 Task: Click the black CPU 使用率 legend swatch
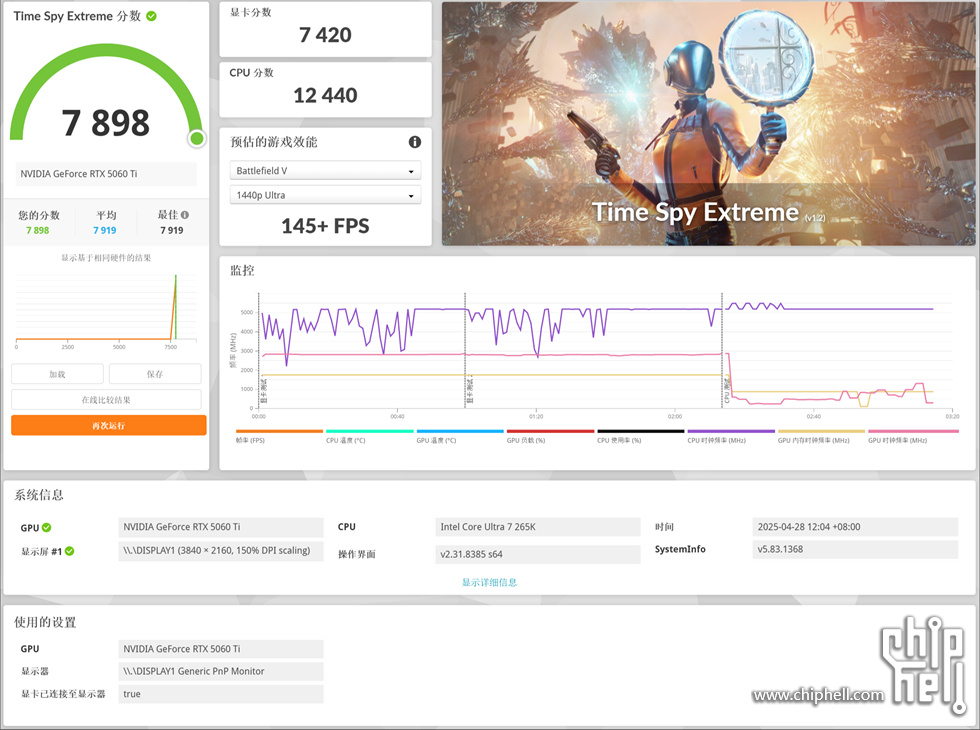[x=641, y=431]
